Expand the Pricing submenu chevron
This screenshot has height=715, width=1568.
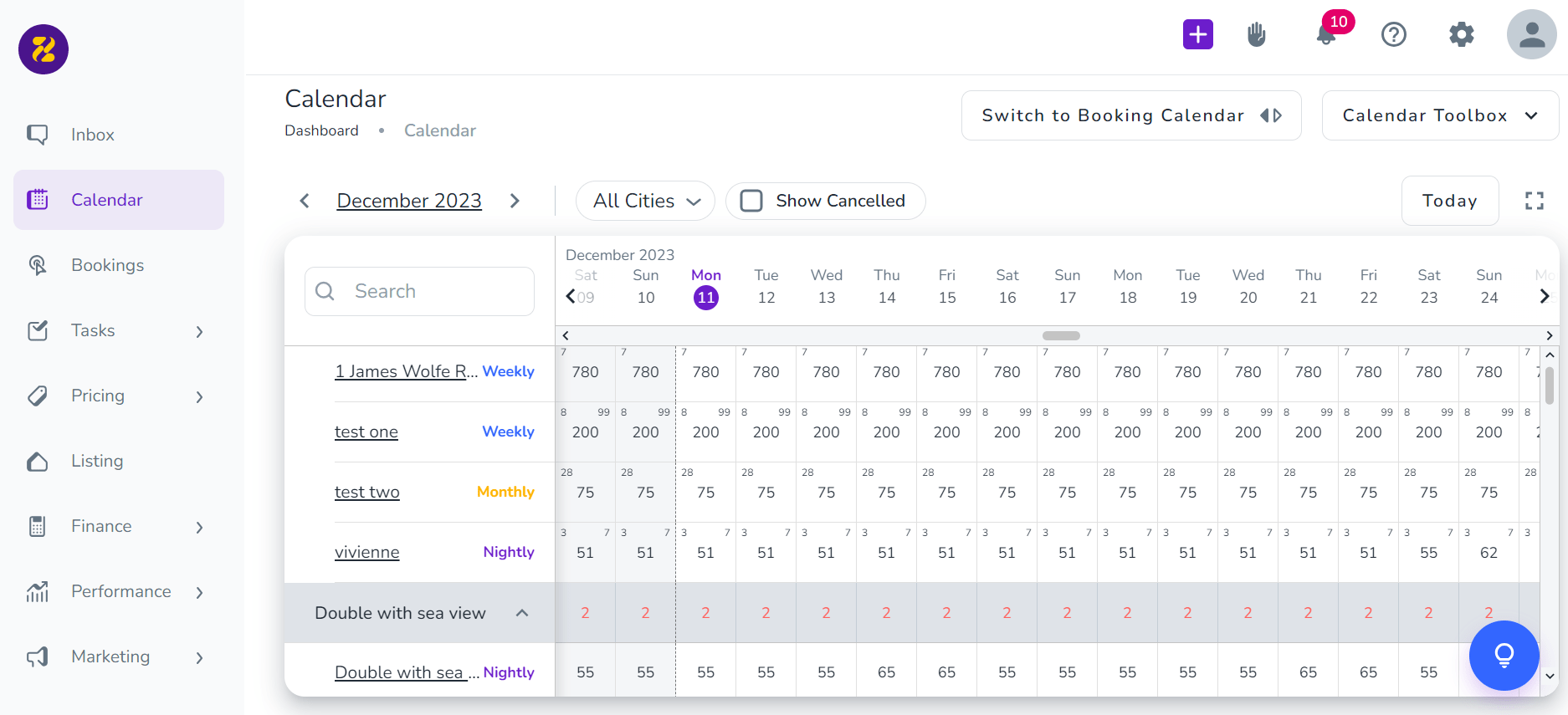click(x=199, y=397)
